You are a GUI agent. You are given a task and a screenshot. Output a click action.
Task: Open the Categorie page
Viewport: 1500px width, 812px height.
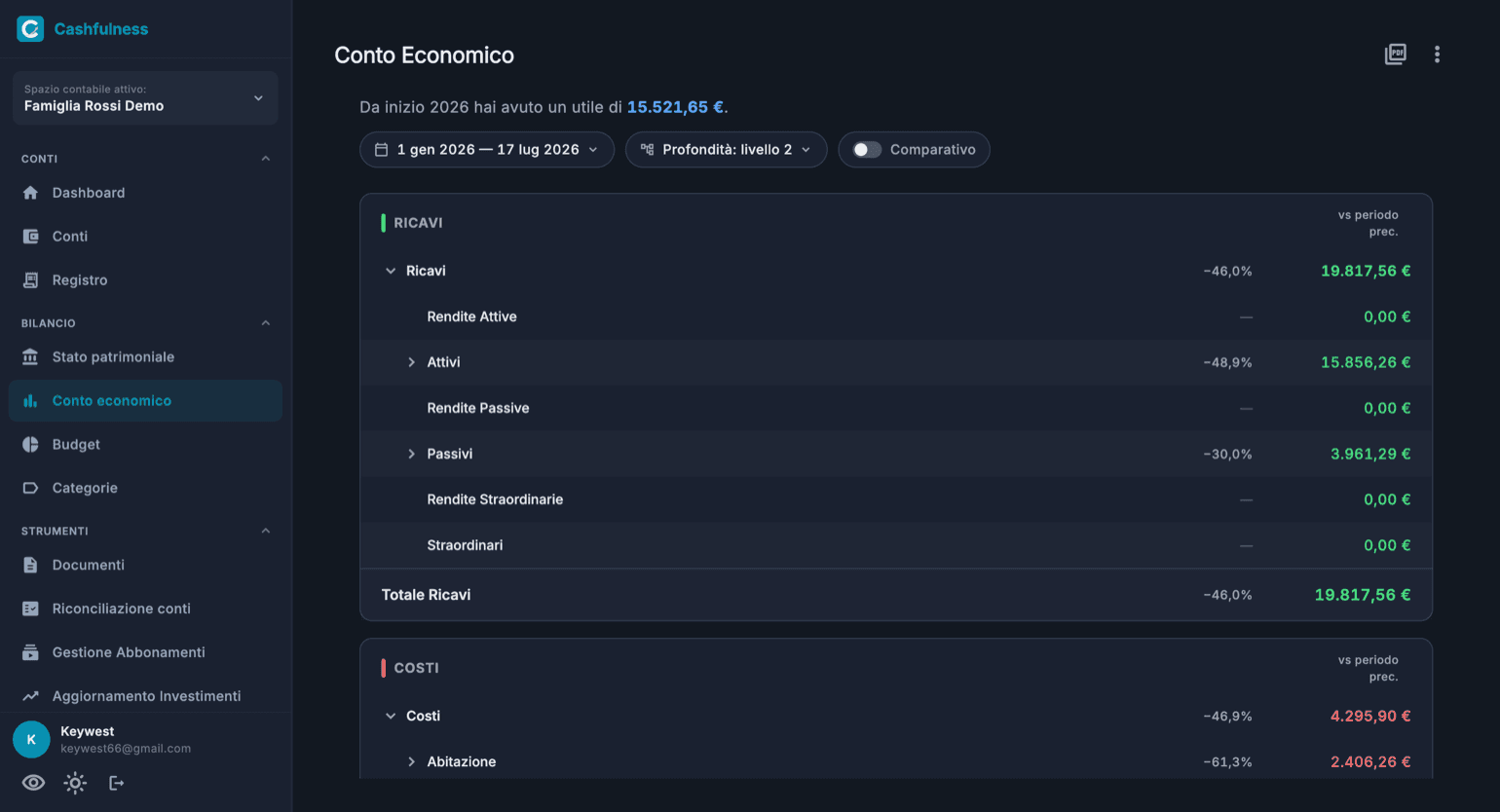tap(145, 489)
